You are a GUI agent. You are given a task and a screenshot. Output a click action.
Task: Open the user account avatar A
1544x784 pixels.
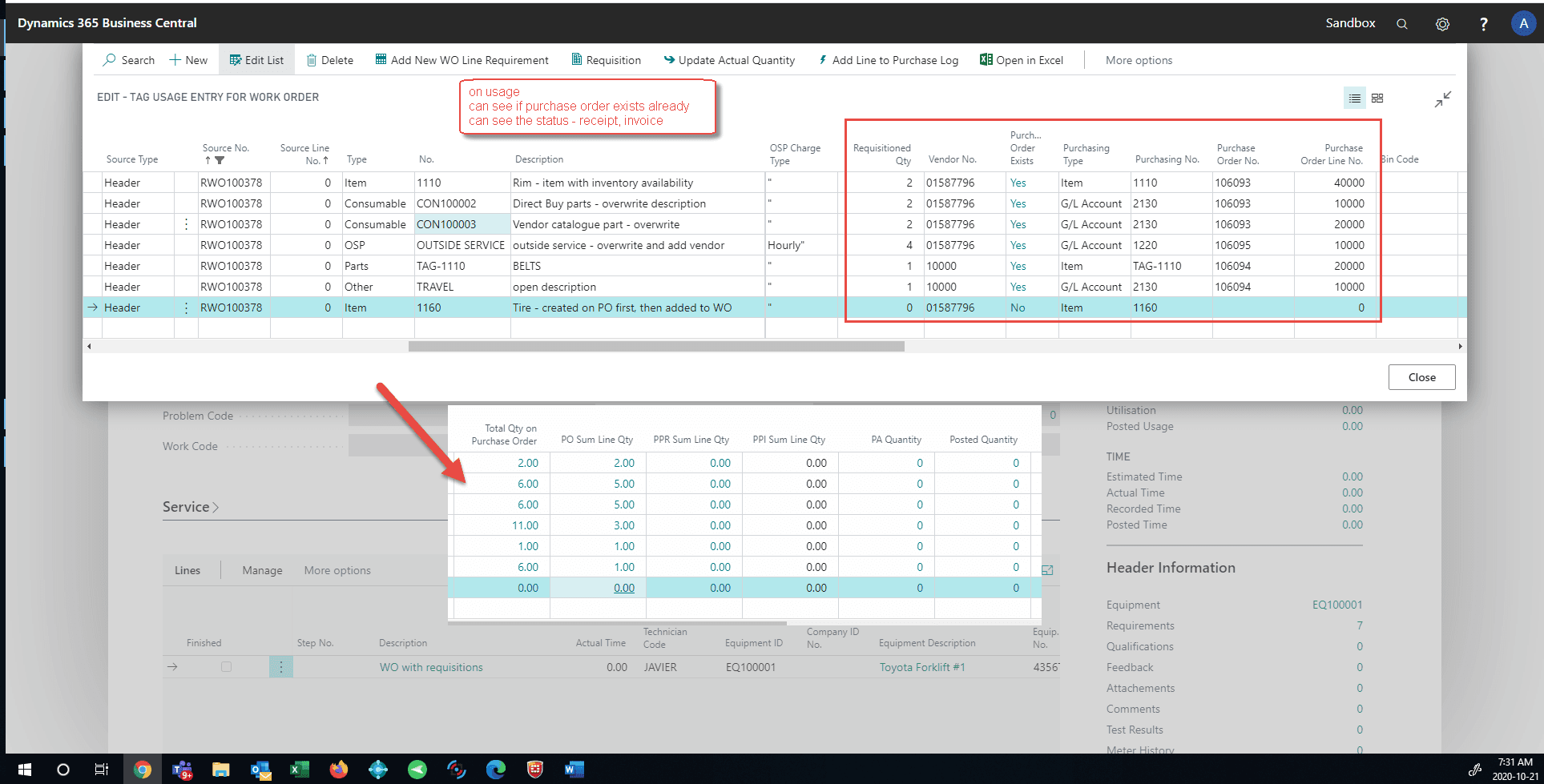point(1523,23)
